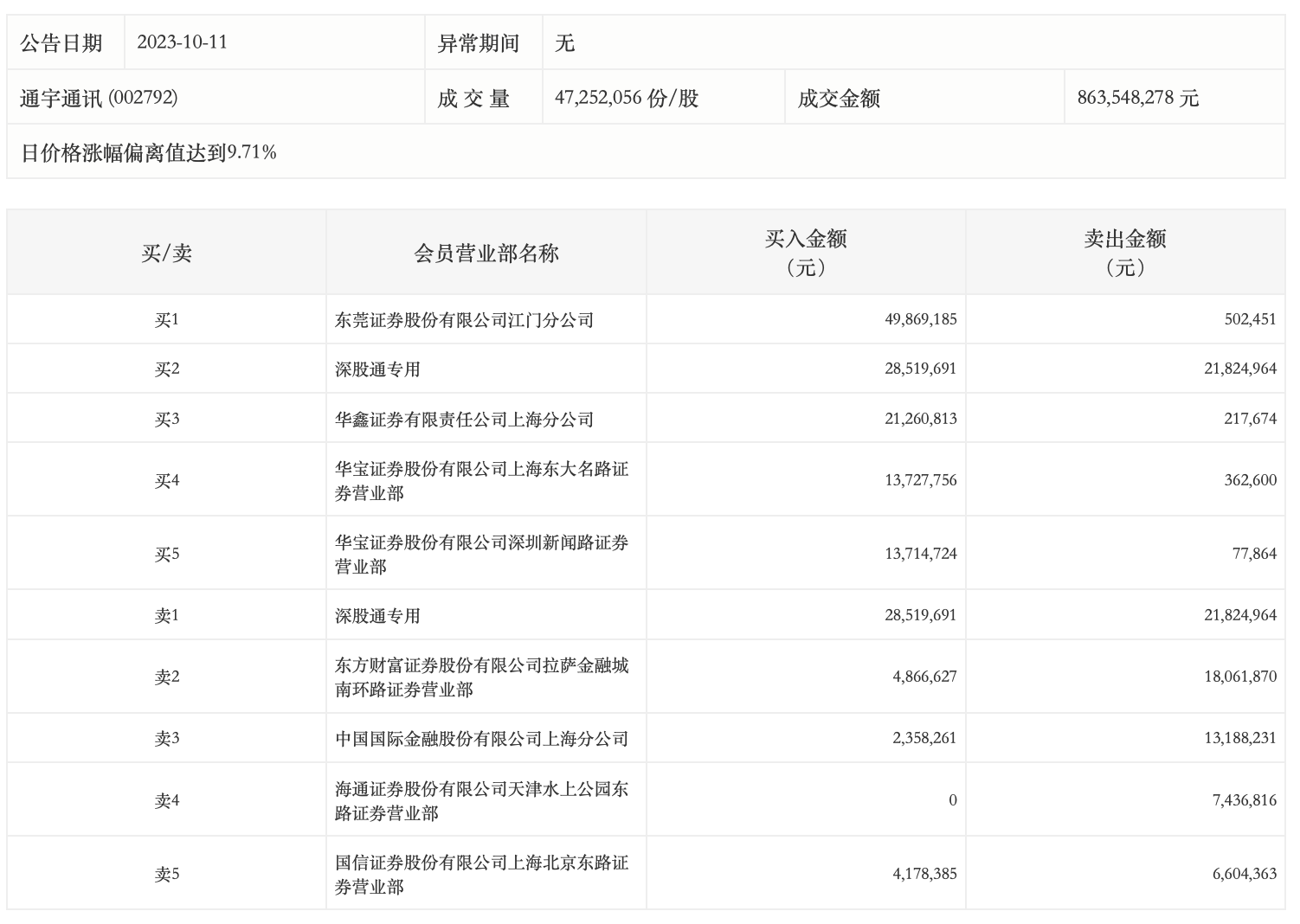Select 华宝证券 深圳新闻路 branch name
Screen dimensions: 1300x924
[x=481, y=554]
